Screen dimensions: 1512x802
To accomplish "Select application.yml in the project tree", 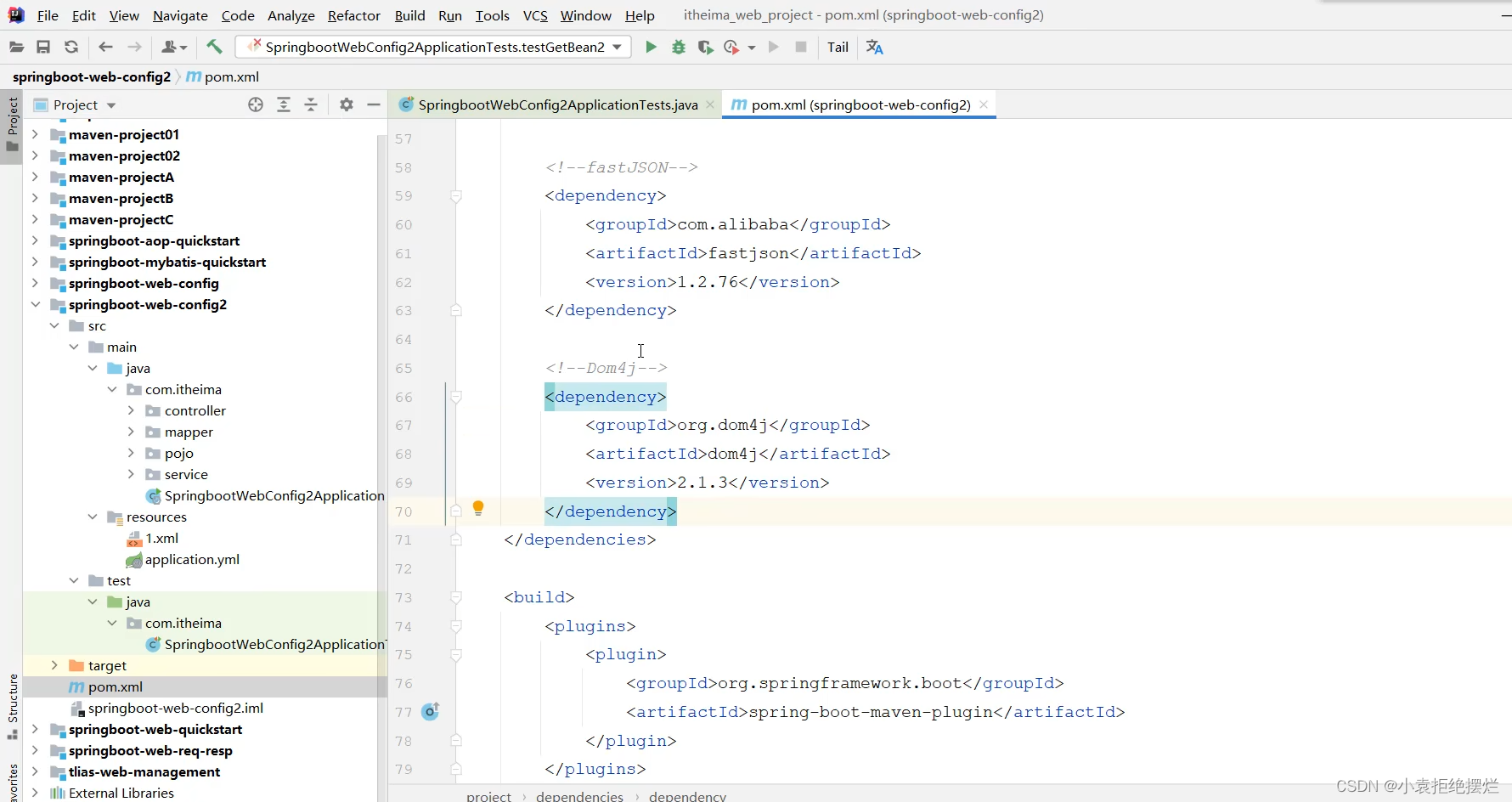I will point(192,559).
